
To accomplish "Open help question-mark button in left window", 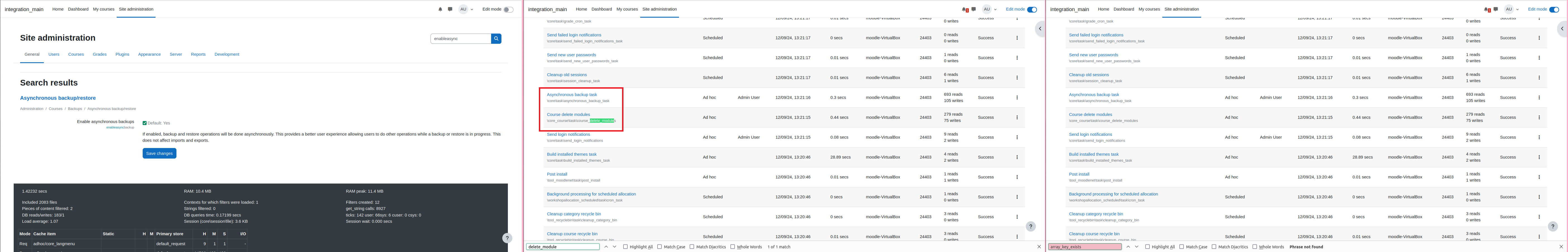I will click(507, 238).
